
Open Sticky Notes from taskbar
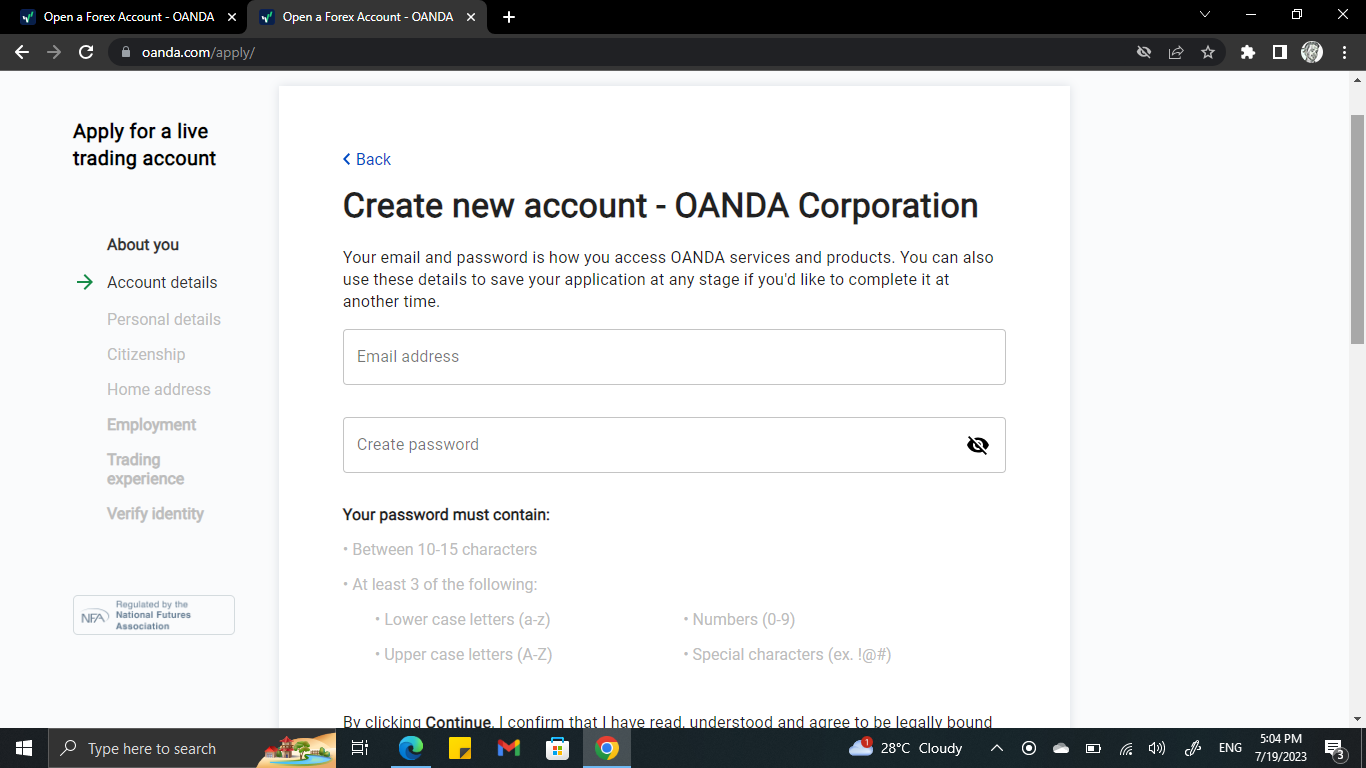pyautogui.click(x=460, y=748)
